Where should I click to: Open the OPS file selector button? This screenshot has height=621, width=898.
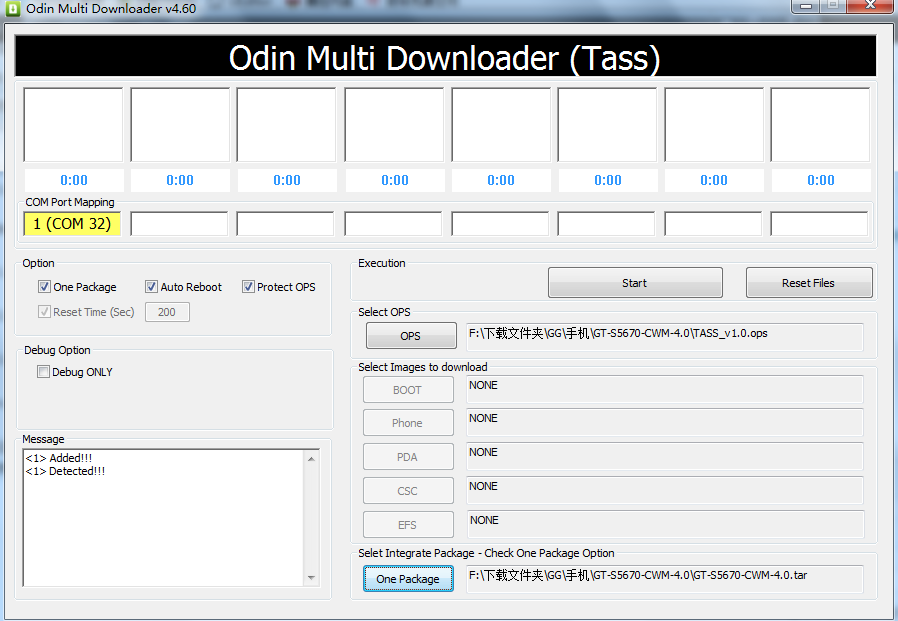click(x=410, y=336)
